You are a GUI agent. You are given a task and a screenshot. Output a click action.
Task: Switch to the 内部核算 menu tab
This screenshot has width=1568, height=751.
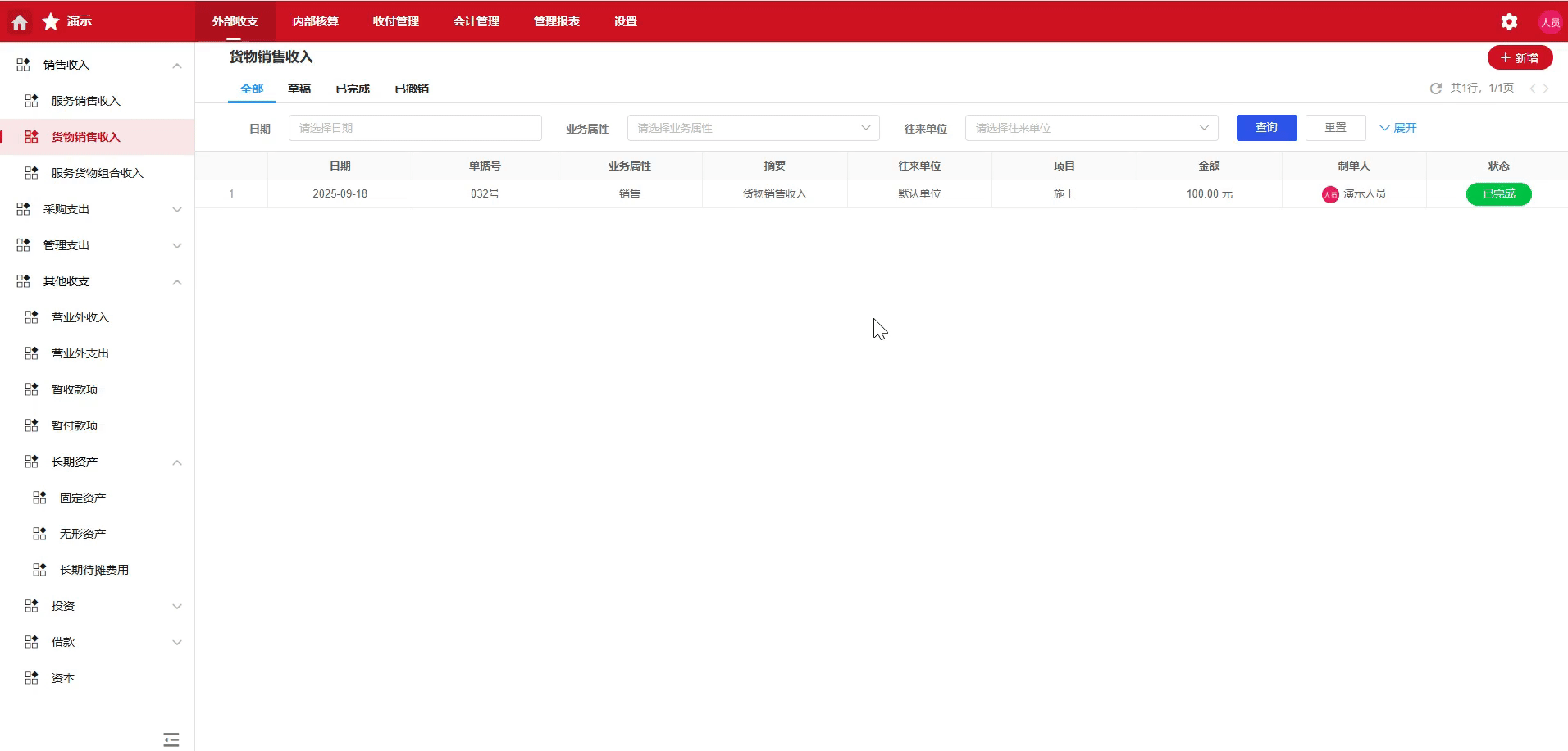315,21
